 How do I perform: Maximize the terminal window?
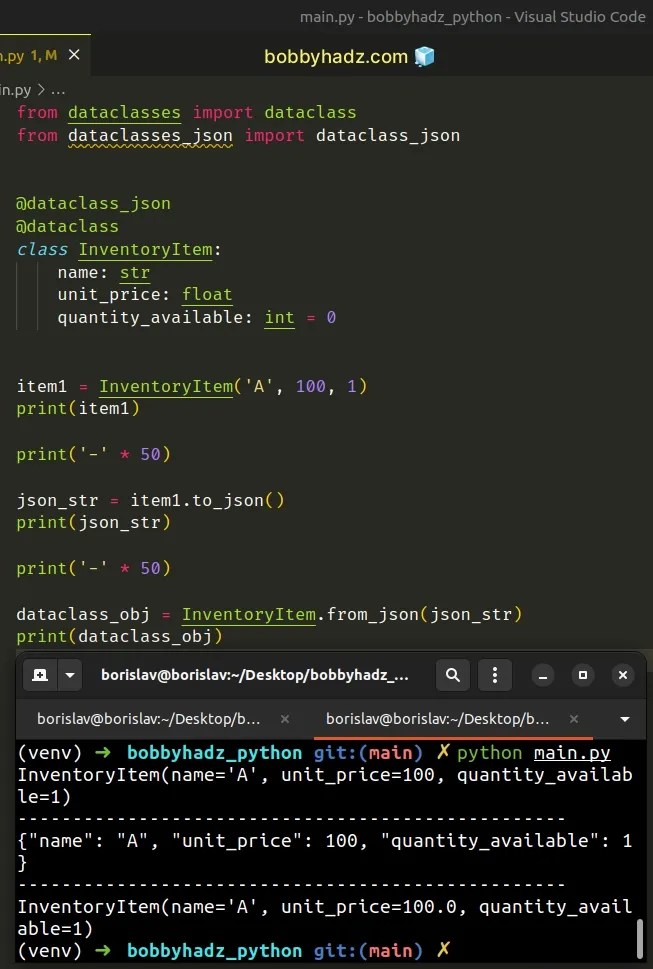(583, 675)
